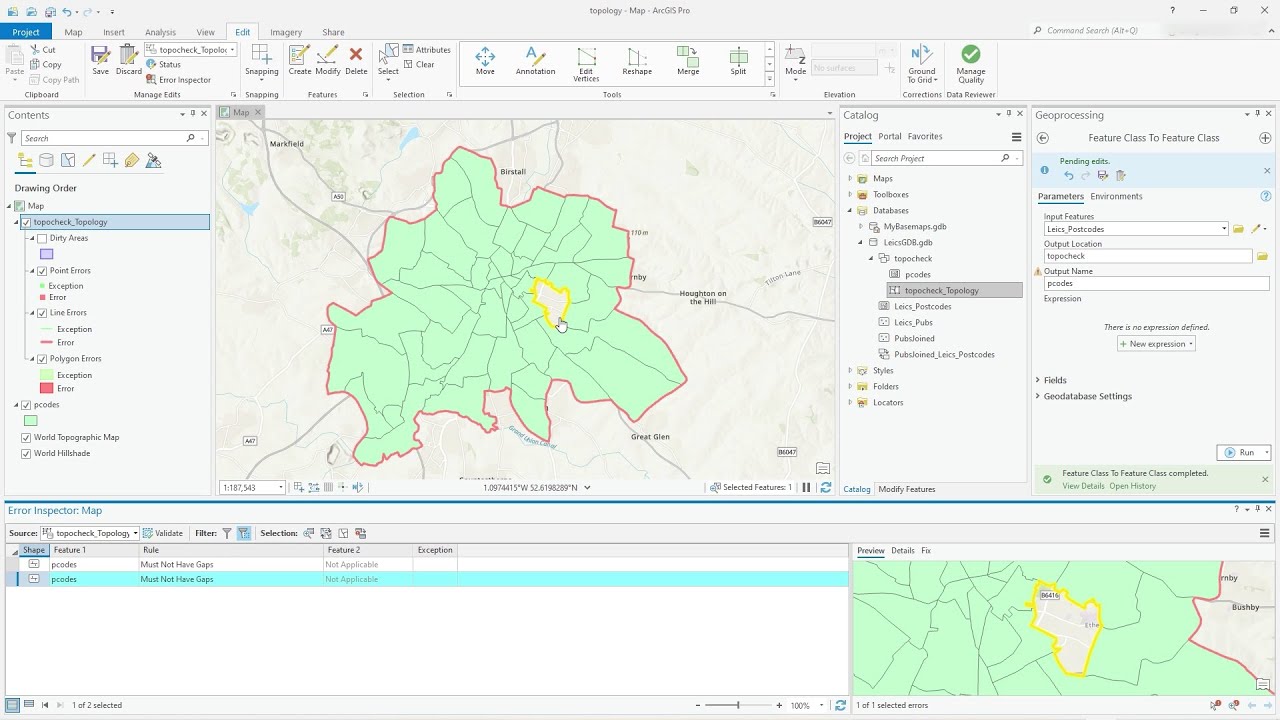1280x720 pixels.
Task: Clear the current selection
Action: [419, 65]
